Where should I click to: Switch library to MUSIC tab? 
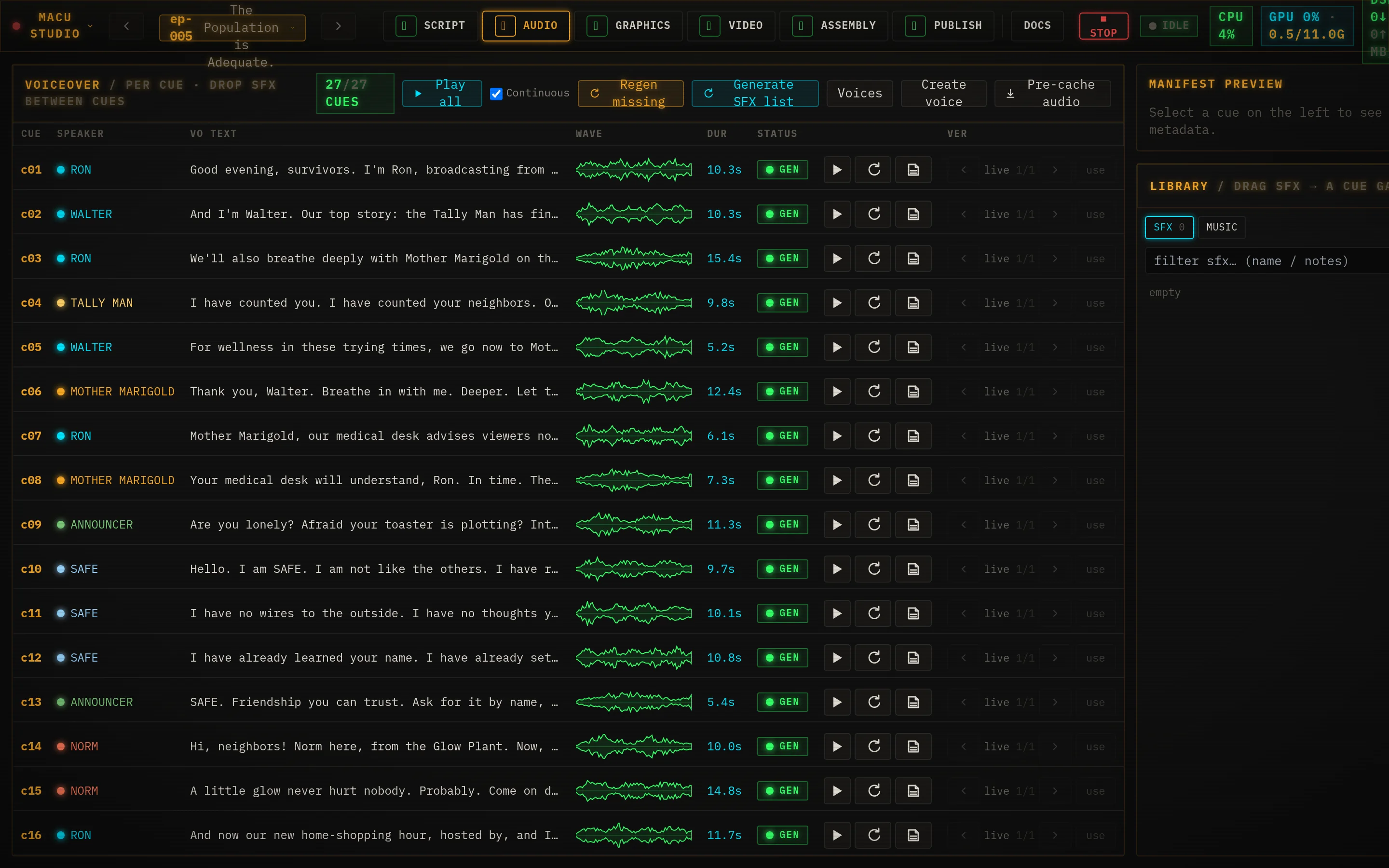pyautogui.click(x=1221, y=227)
